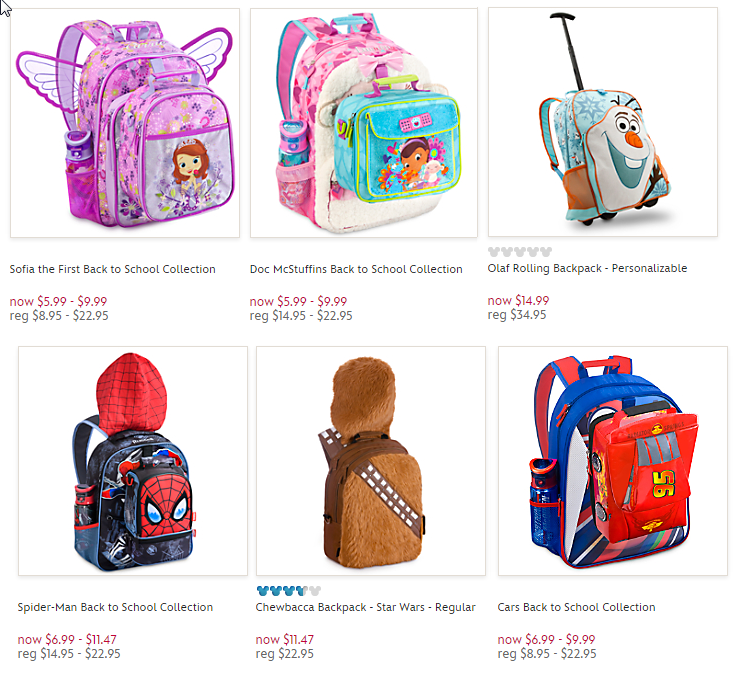Click Cars price now $6.99 - $9.99
Viewport: 736px width, 675px height.
546,639
